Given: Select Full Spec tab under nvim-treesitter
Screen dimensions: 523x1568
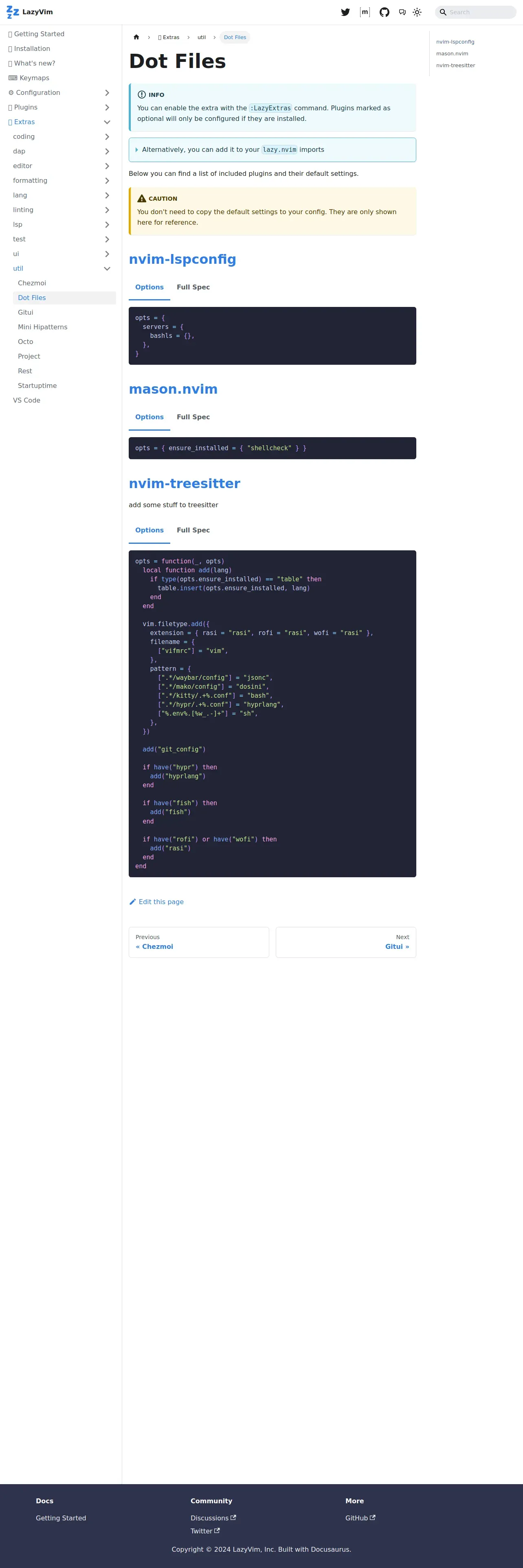Looking at the screenshot, I should coord(193,530).
